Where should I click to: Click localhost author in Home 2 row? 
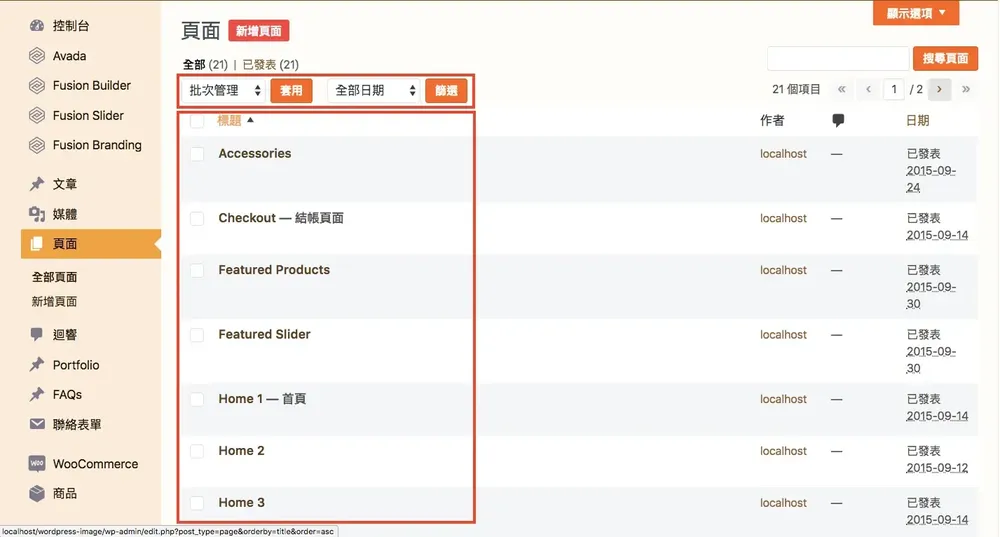tap(783, 451)
